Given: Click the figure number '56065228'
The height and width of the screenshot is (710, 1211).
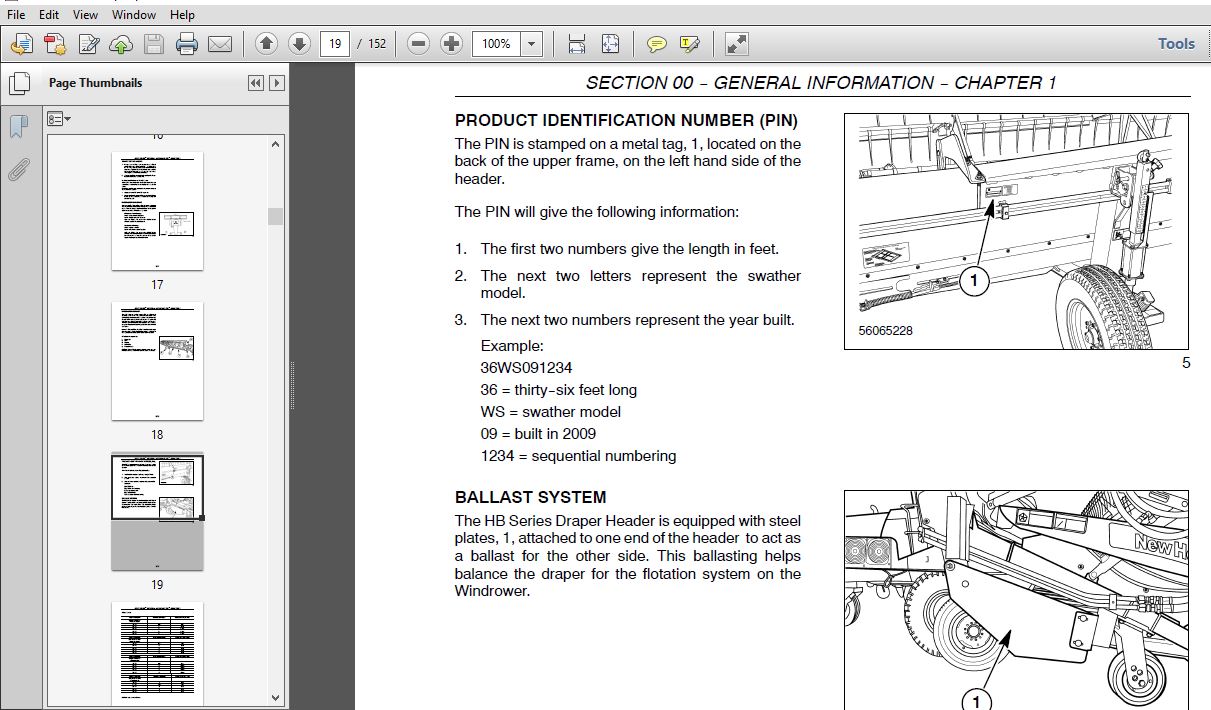Looking at the screenshot, I should [885, 331].
